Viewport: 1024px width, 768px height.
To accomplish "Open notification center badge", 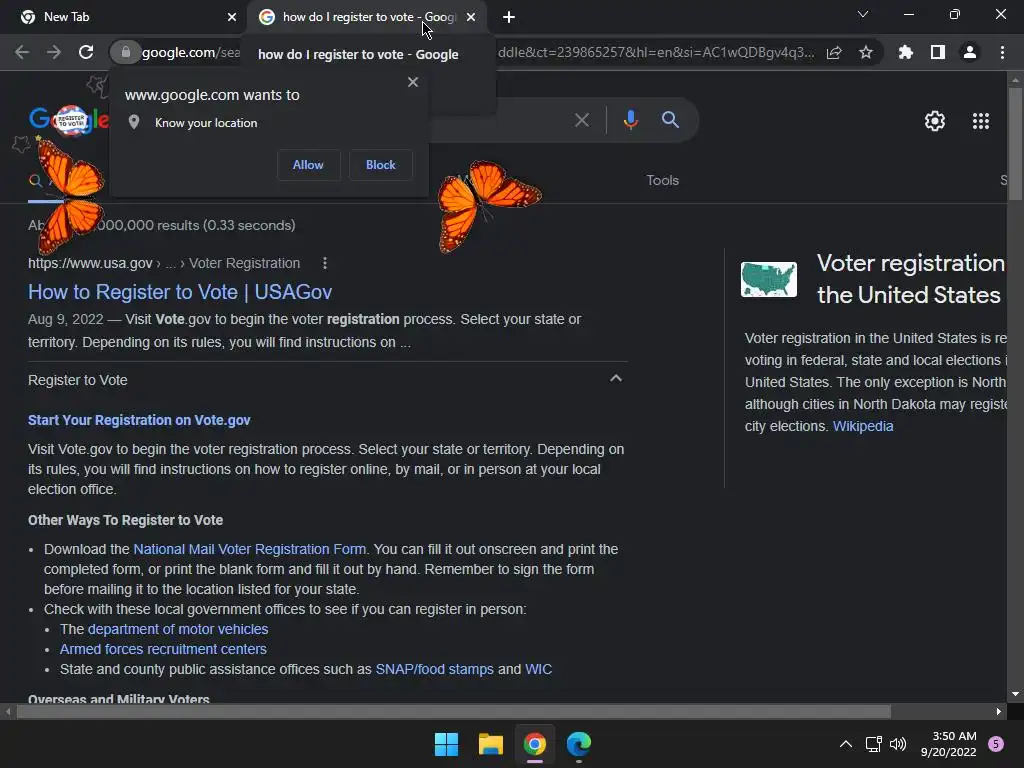I will (x=996, y=744).
